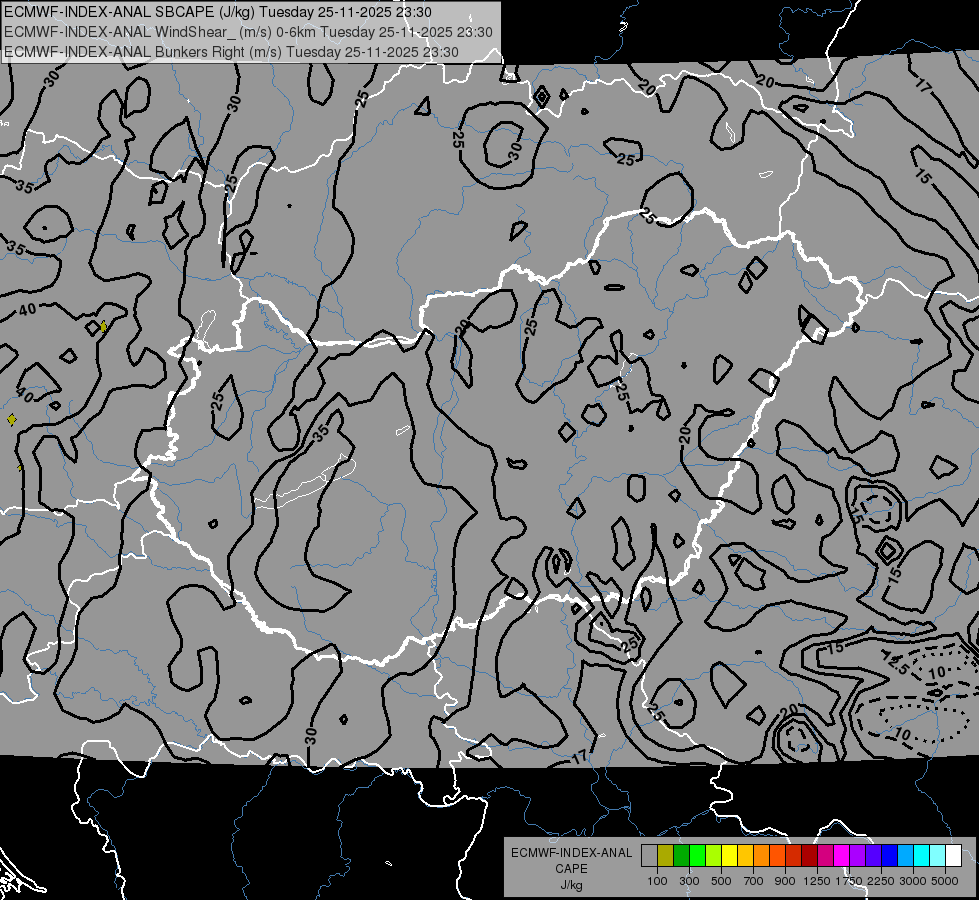979x900 pixels.
Task: Pick the brick red legend swatch
Action: tap(794, 855)
